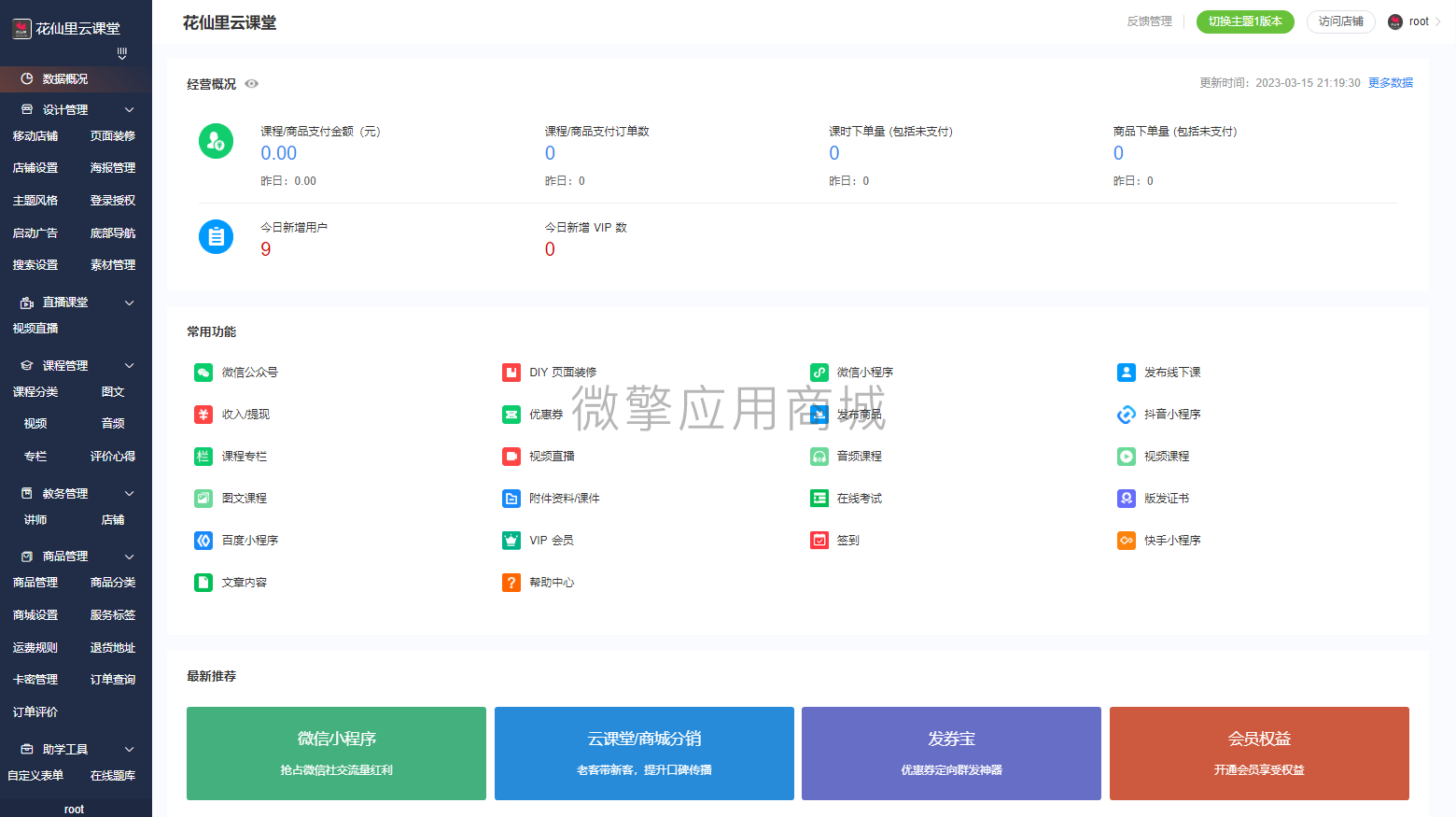
Task: Click the 颁发证书 purple icon
Action: pos(1127,499)
